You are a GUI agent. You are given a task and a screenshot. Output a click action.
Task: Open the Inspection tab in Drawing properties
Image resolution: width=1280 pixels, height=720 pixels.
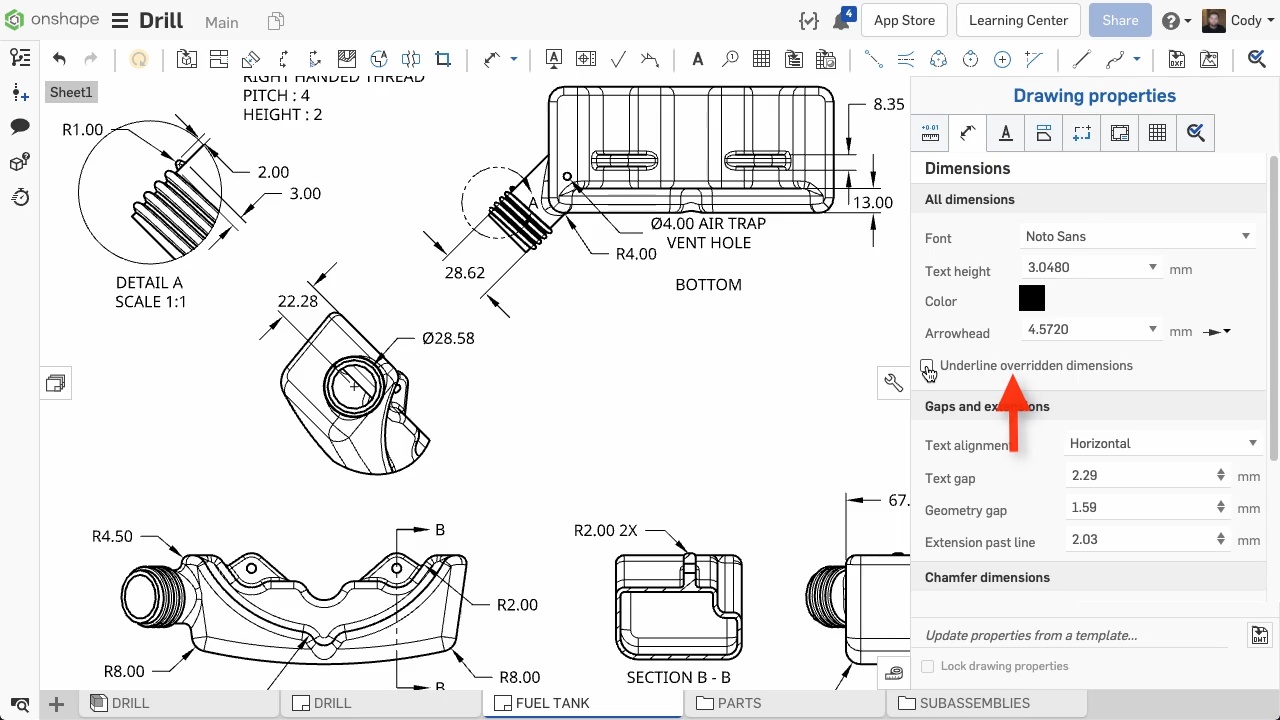[1196, 132]
